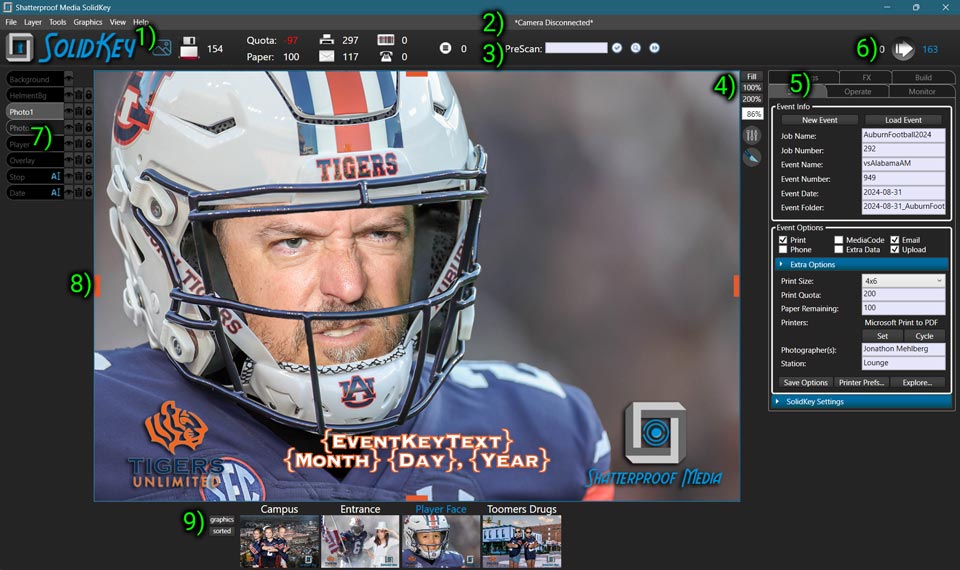This screenshot has height=570, width=960.
Task: Lock the HelmentBg layer
Action: point(88,95)
